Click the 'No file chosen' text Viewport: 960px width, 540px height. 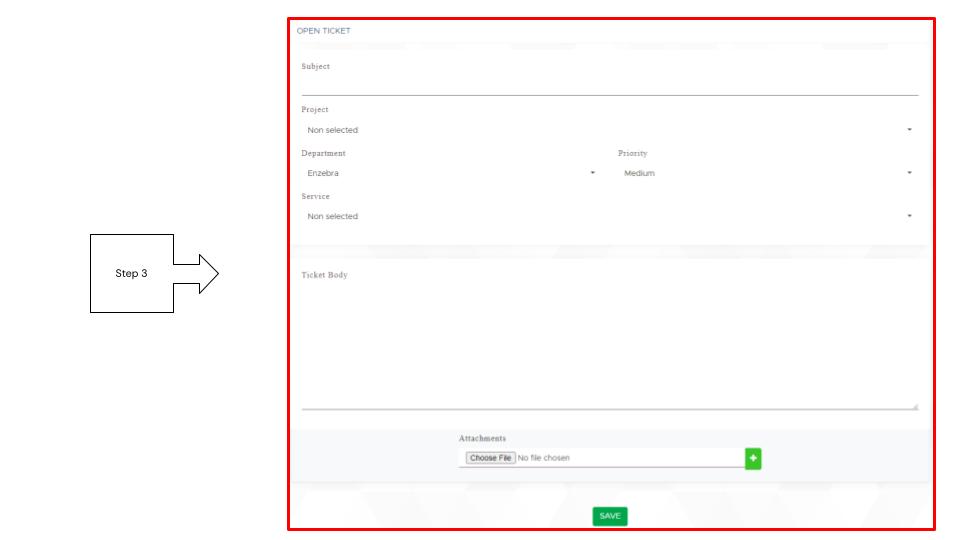544,458
